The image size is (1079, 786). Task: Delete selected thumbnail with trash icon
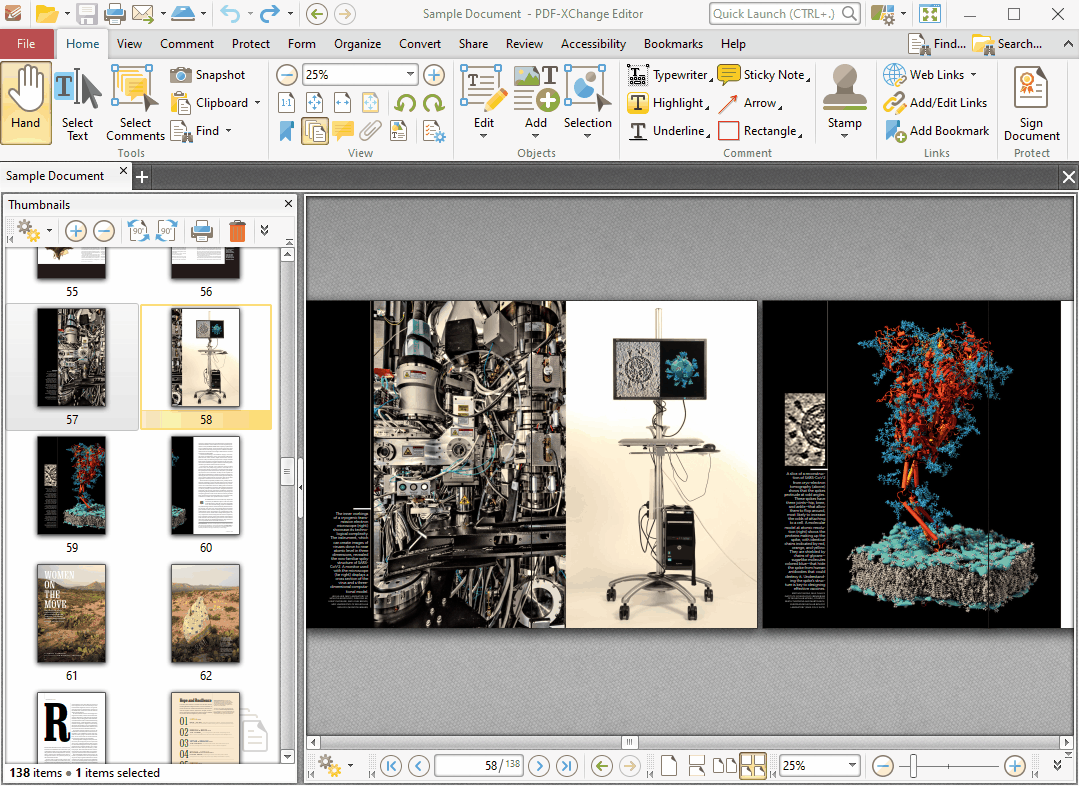click(x=237, y=231)
